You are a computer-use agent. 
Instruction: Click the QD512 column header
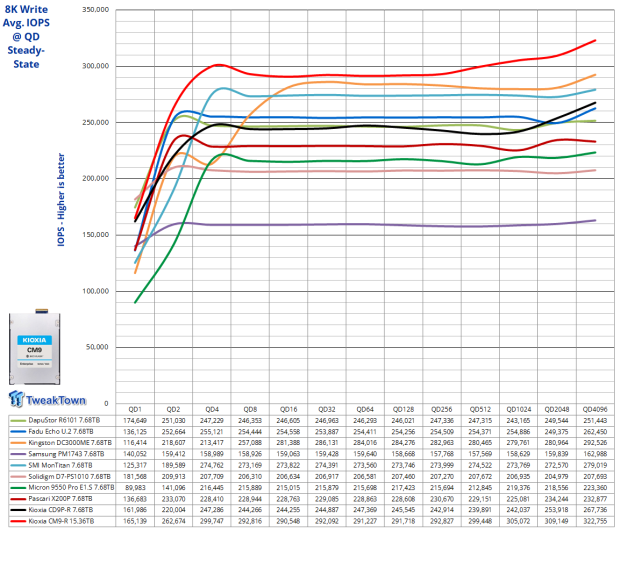coord(480,409)
